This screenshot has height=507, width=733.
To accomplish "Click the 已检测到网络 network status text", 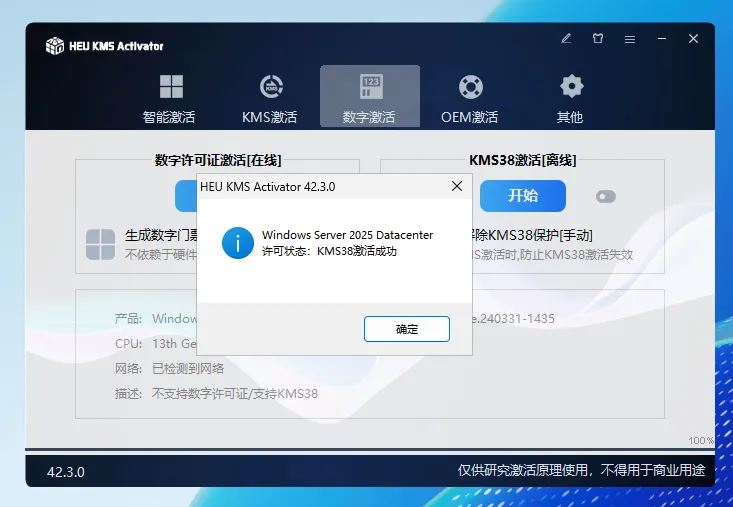I will point(188,369).
